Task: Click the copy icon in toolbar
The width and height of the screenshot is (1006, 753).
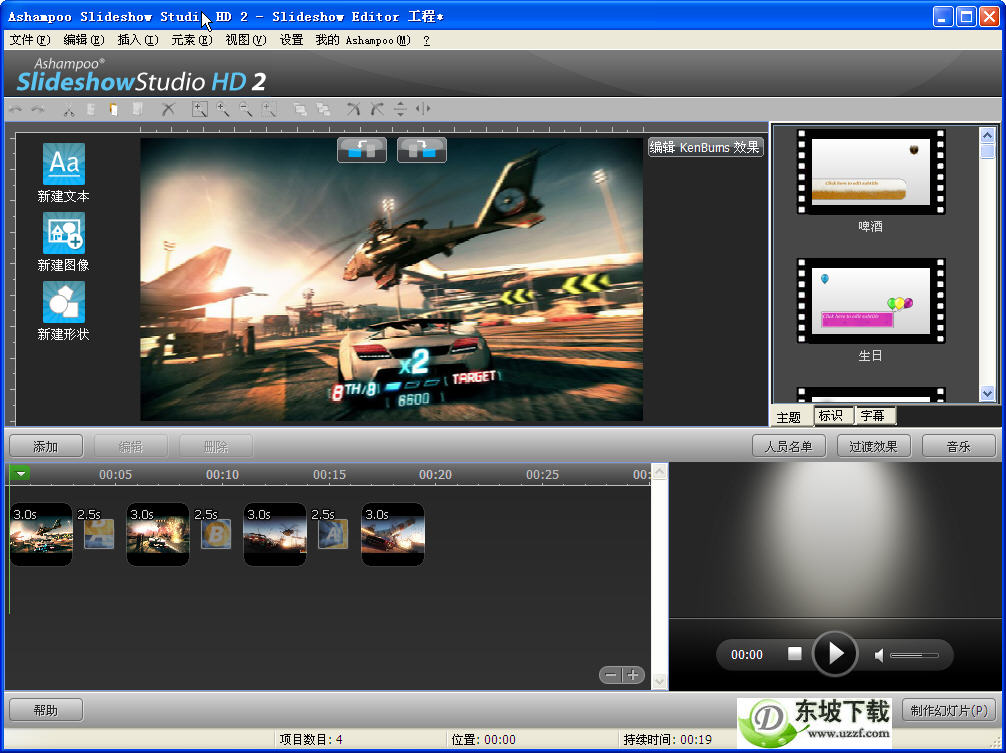Action: click(x=91, y=110)
